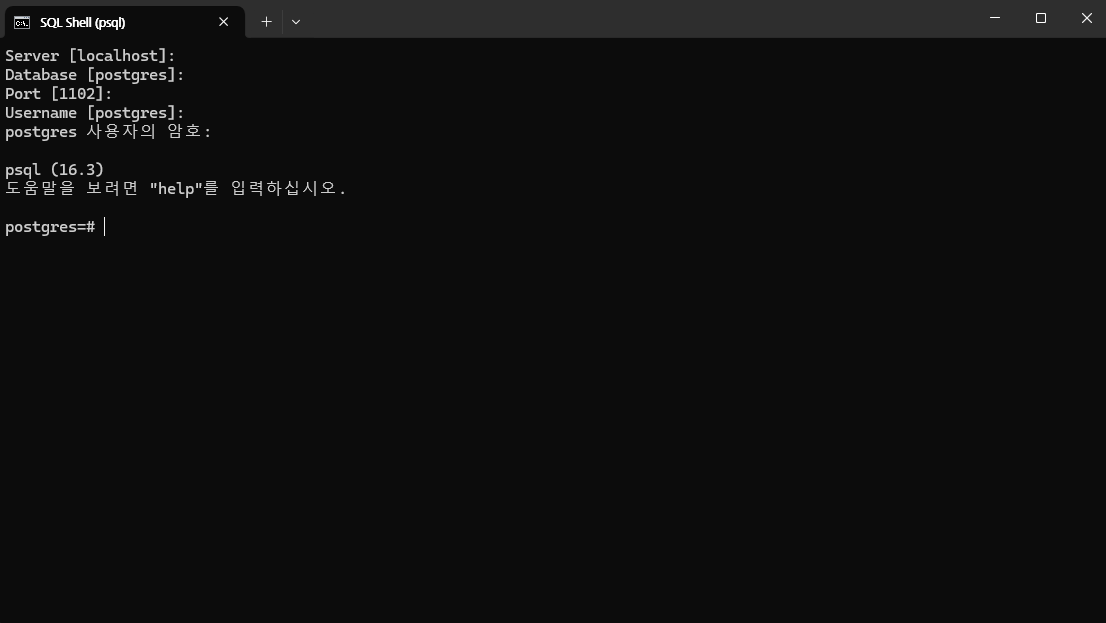The width and height of the screenshot is (1106, 623).
Task: Click the psql (16.3) version line
Action: (x=54, y=169)
